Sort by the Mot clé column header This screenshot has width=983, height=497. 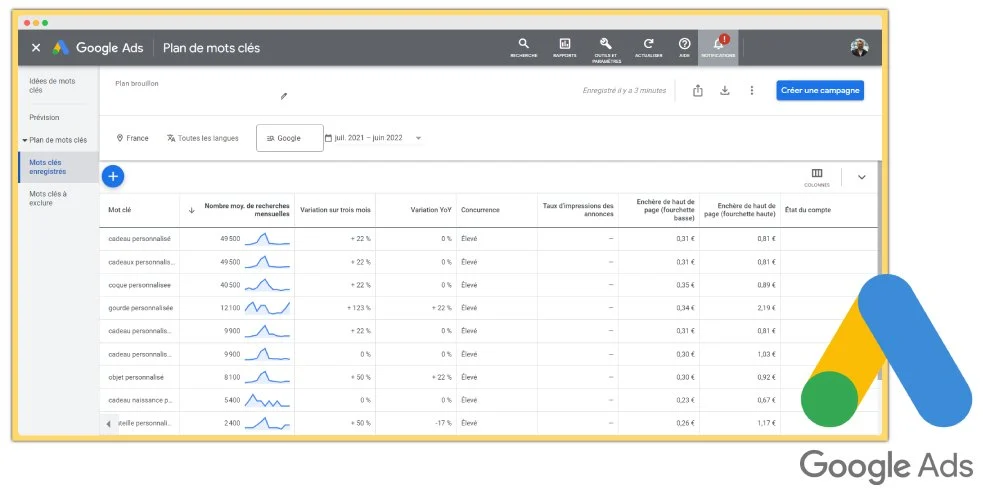(120, 210)
